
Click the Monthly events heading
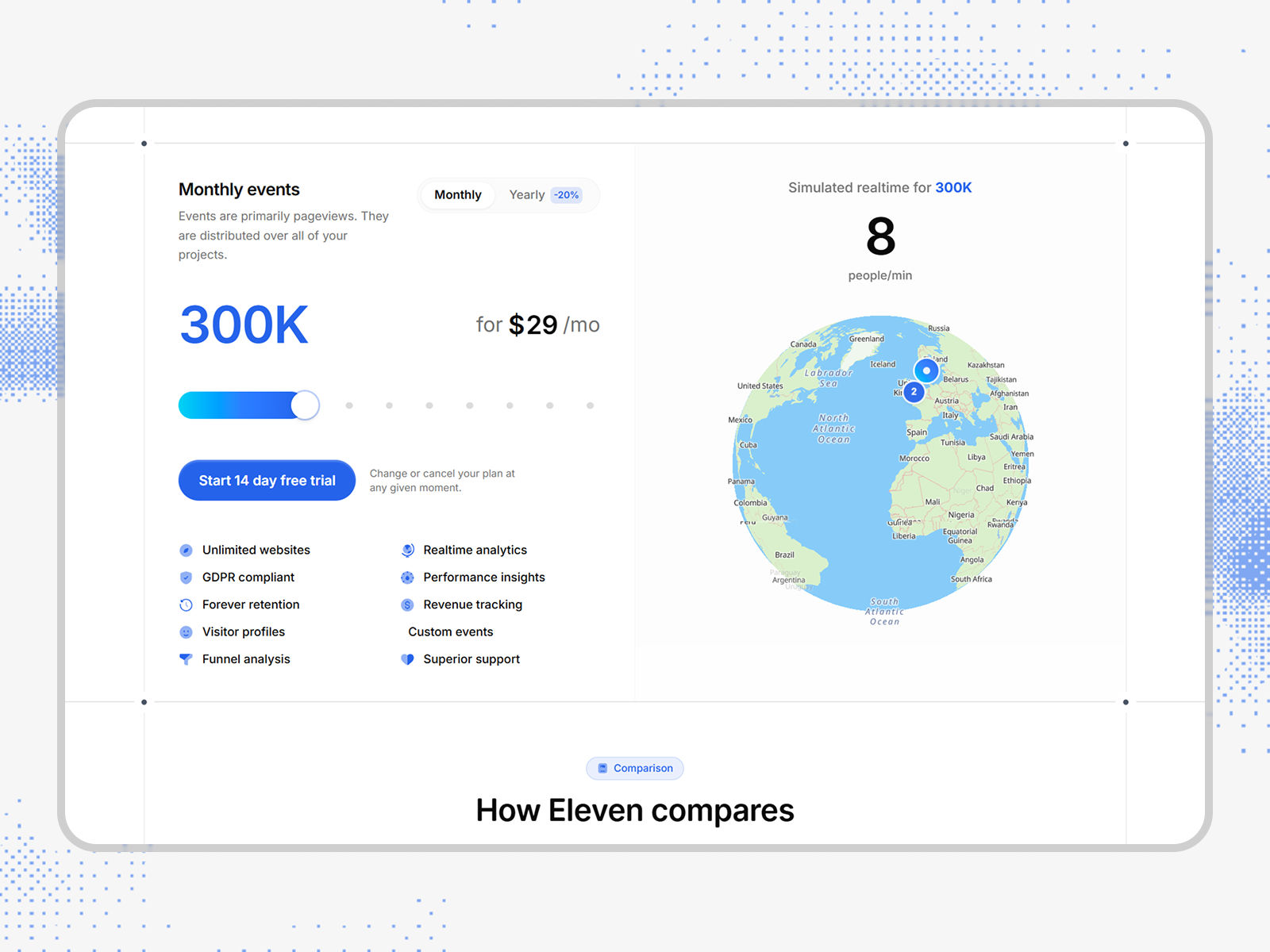[239, 190]
